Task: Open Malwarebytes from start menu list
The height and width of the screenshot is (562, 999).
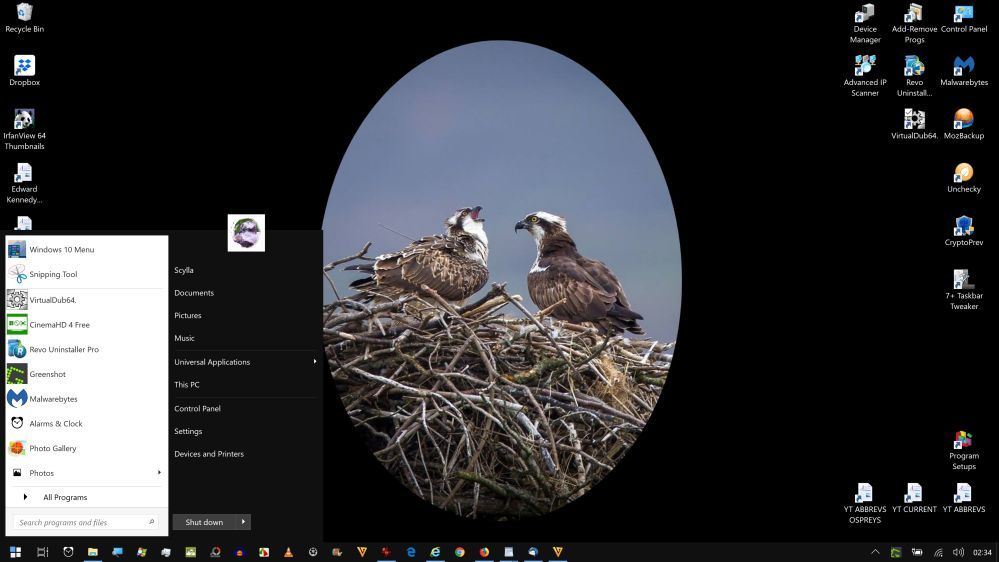Action: pyautogui.click(x=87, y=399)
